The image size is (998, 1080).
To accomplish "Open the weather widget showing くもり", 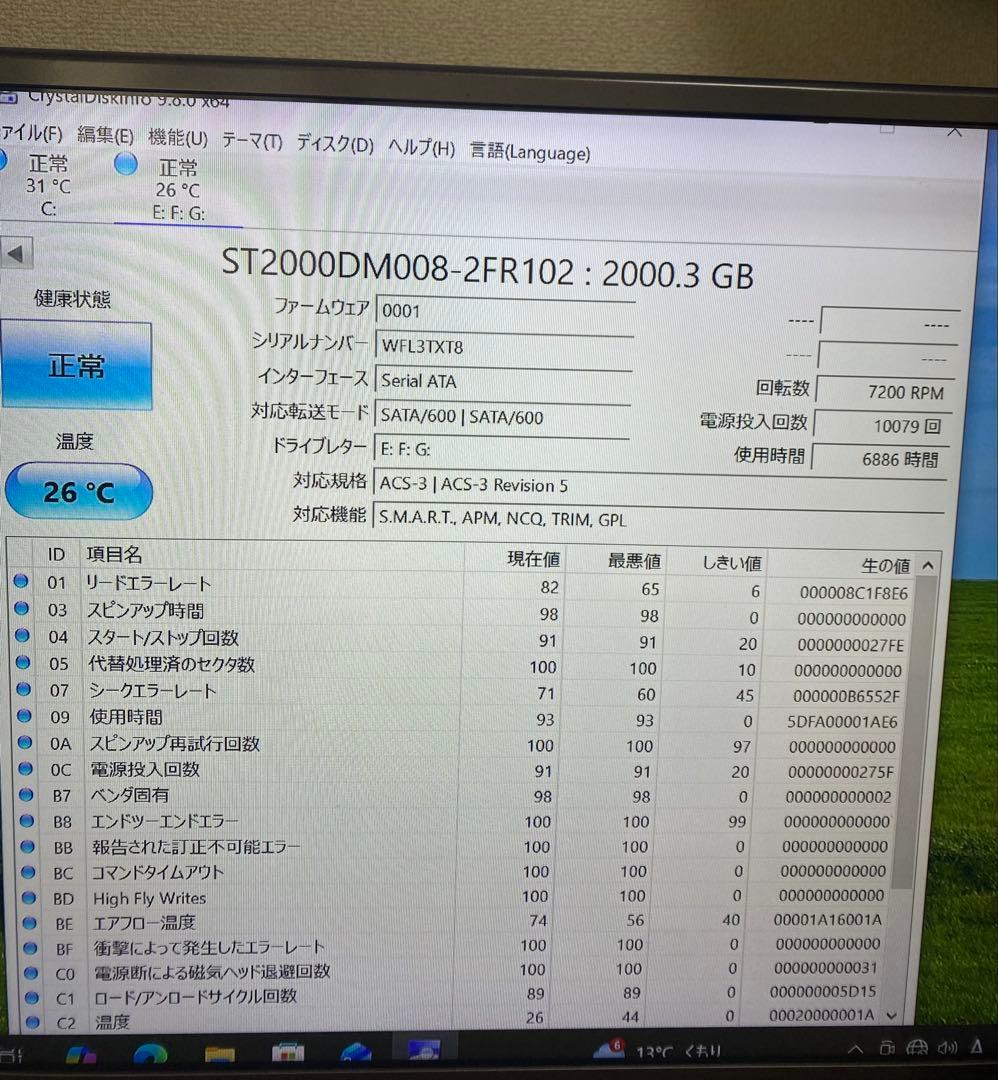I will coord(658,1050).
